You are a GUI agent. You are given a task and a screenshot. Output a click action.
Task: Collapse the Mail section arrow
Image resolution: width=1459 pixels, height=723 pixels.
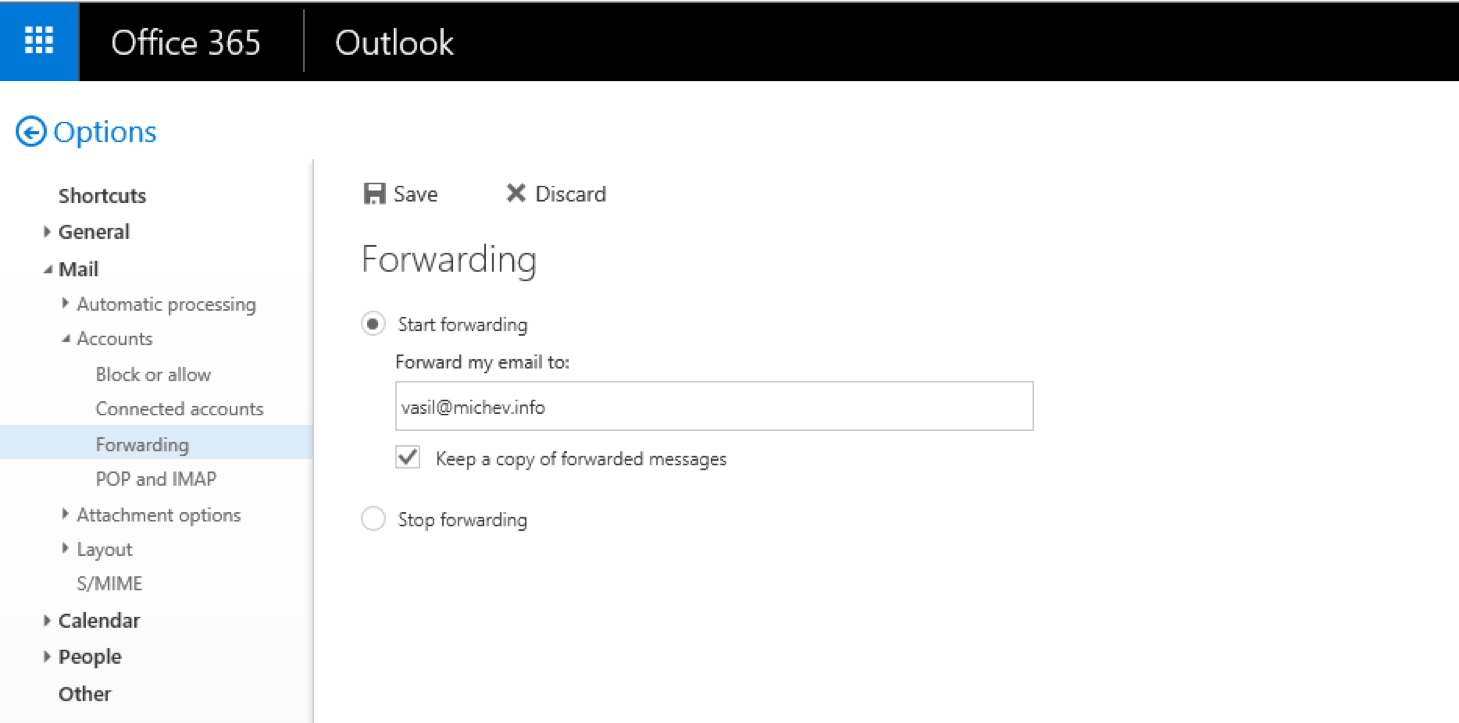click(47, 269)
